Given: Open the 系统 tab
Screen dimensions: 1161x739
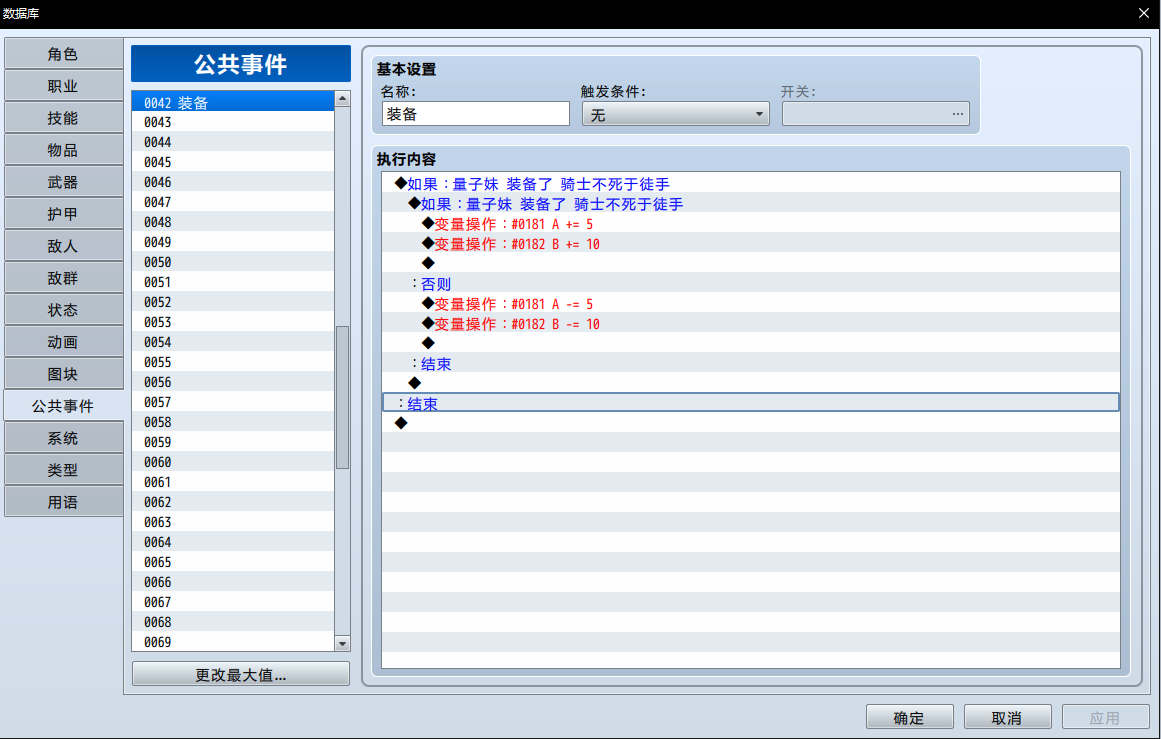Looking at the screenshot, I should coord(63,438).
